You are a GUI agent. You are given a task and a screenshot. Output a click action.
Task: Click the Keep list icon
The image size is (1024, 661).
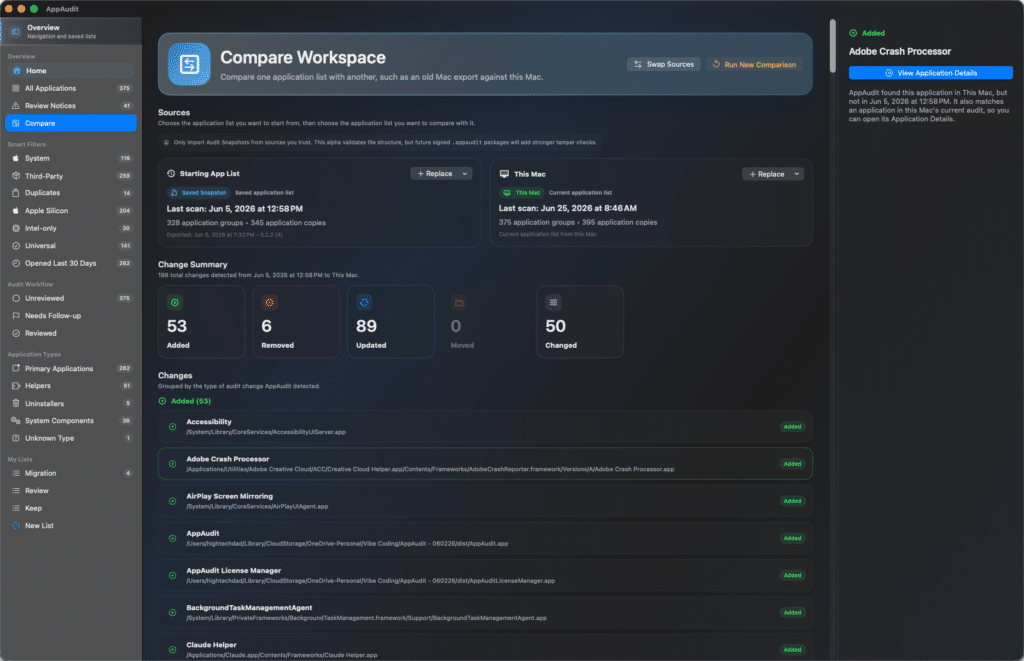point(16,508)
